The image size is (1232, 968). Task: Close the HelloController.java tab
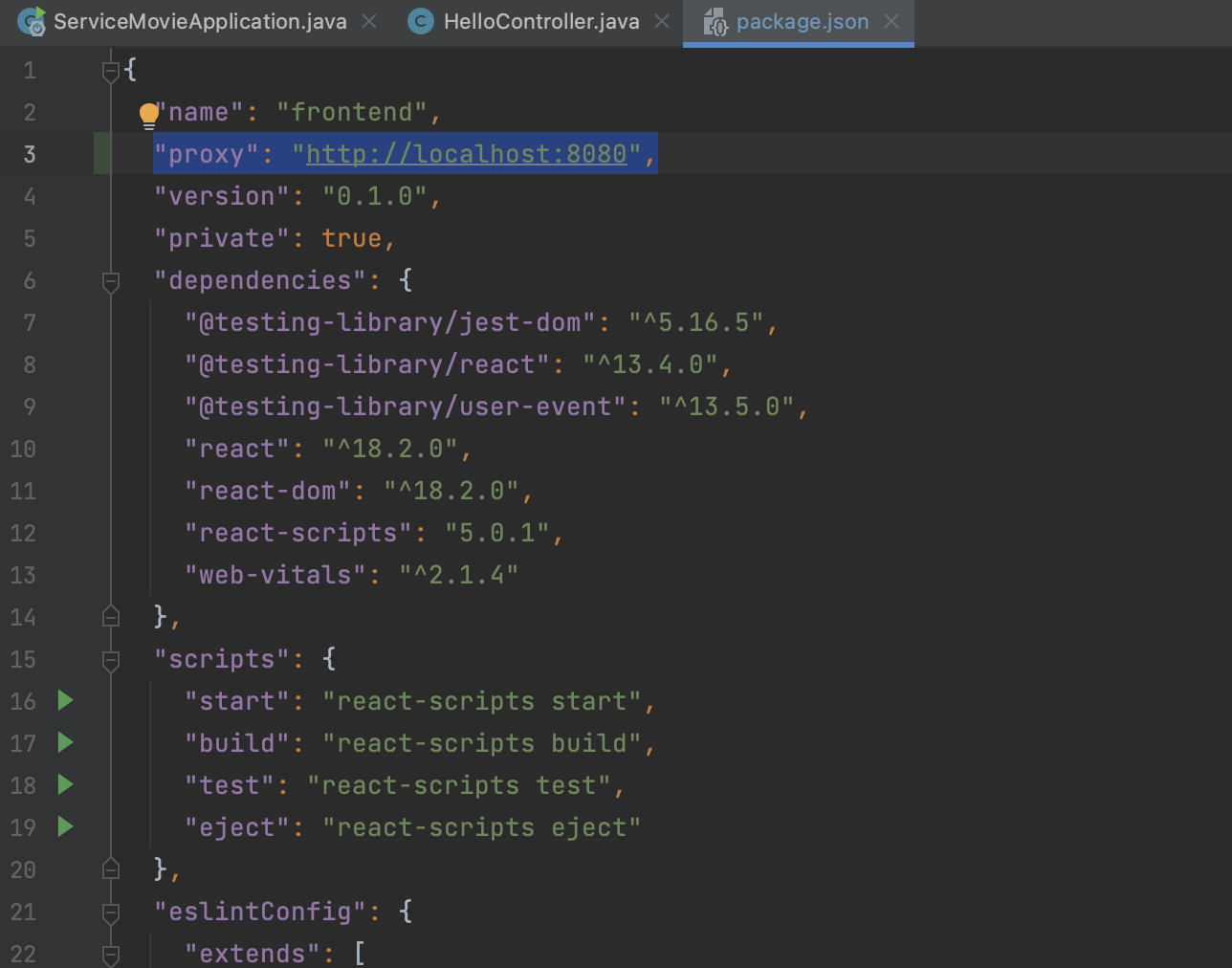pyautogui.click(x=662, y=21)
